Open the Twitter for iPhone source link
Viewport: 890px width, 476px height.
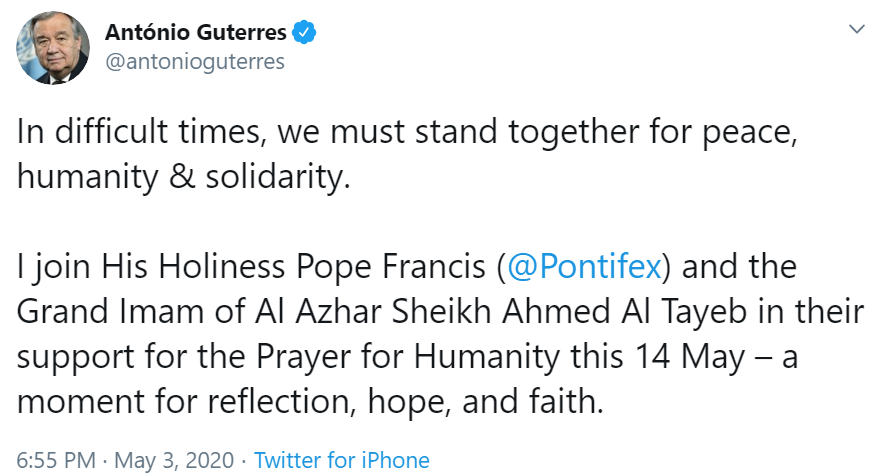click(341, 460)
